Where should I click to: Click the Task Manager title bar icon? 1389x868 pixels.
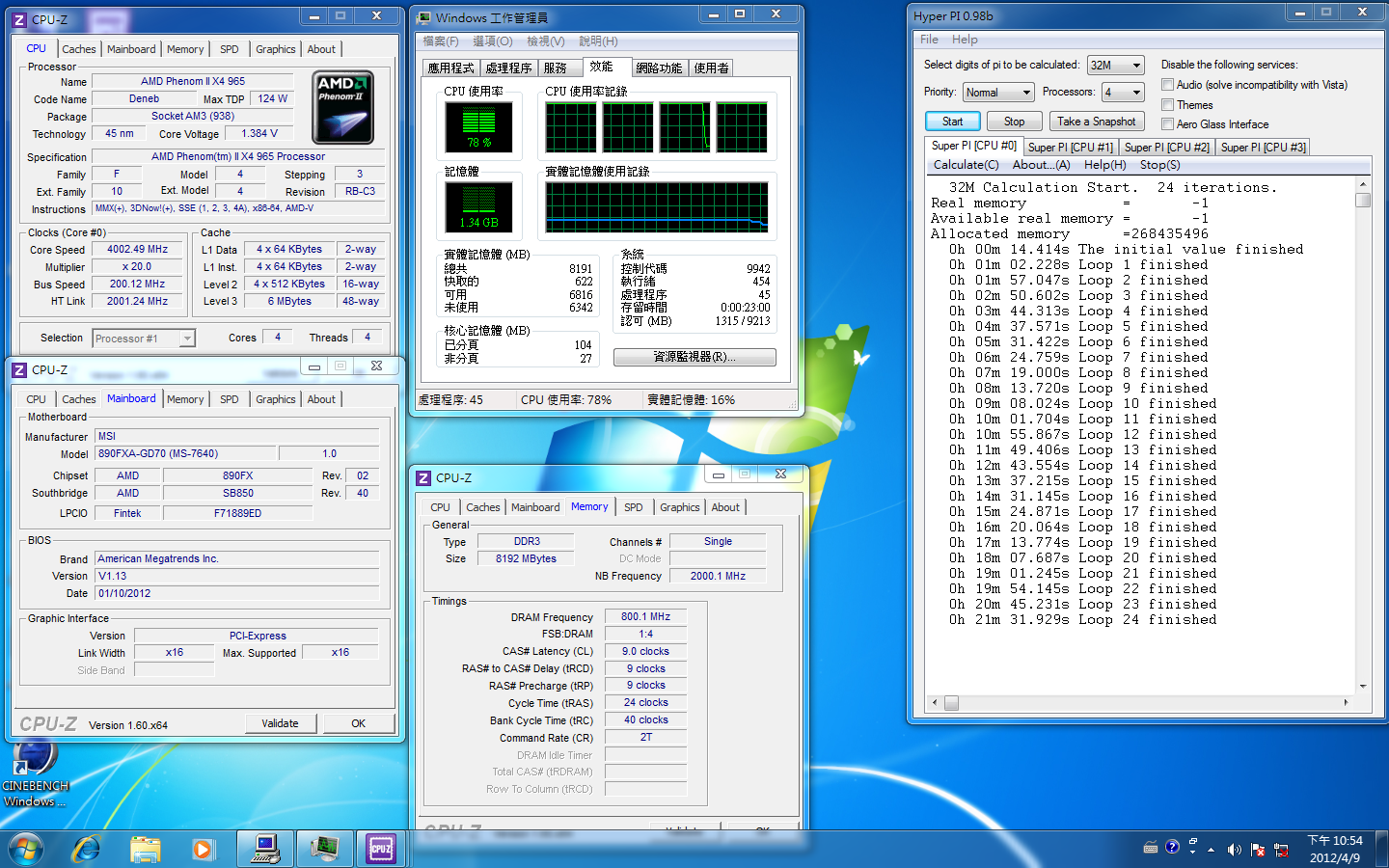click(x=423, y=17)
